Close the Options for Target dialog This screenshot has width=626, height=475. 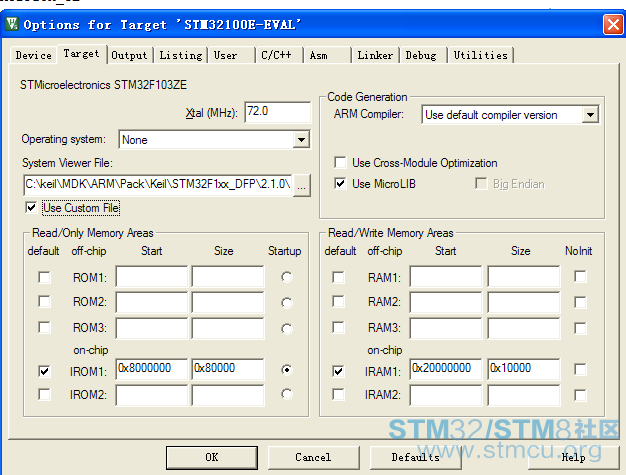613,25
